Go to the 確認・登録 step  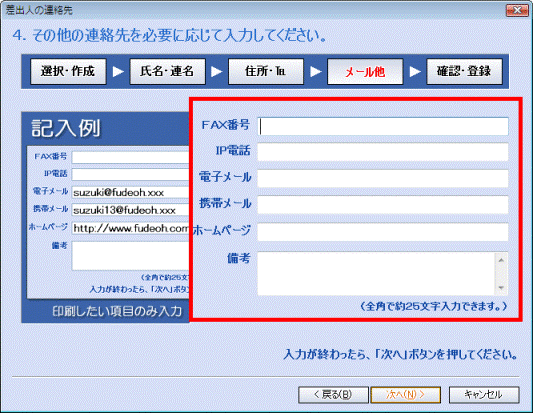click(x=464, y=71)
